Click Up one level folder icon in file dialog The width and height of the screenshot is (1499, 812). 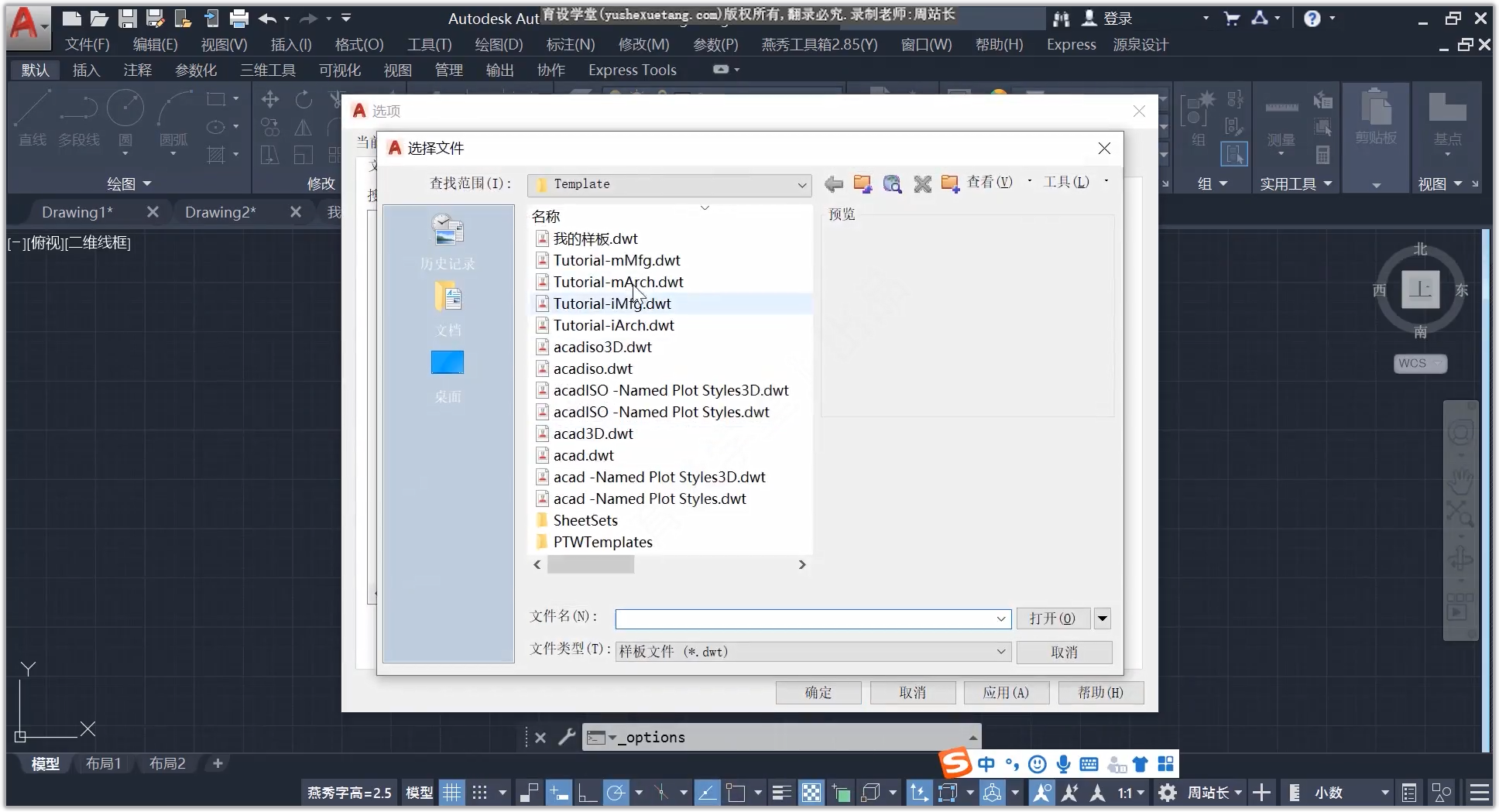coord(863,183)
